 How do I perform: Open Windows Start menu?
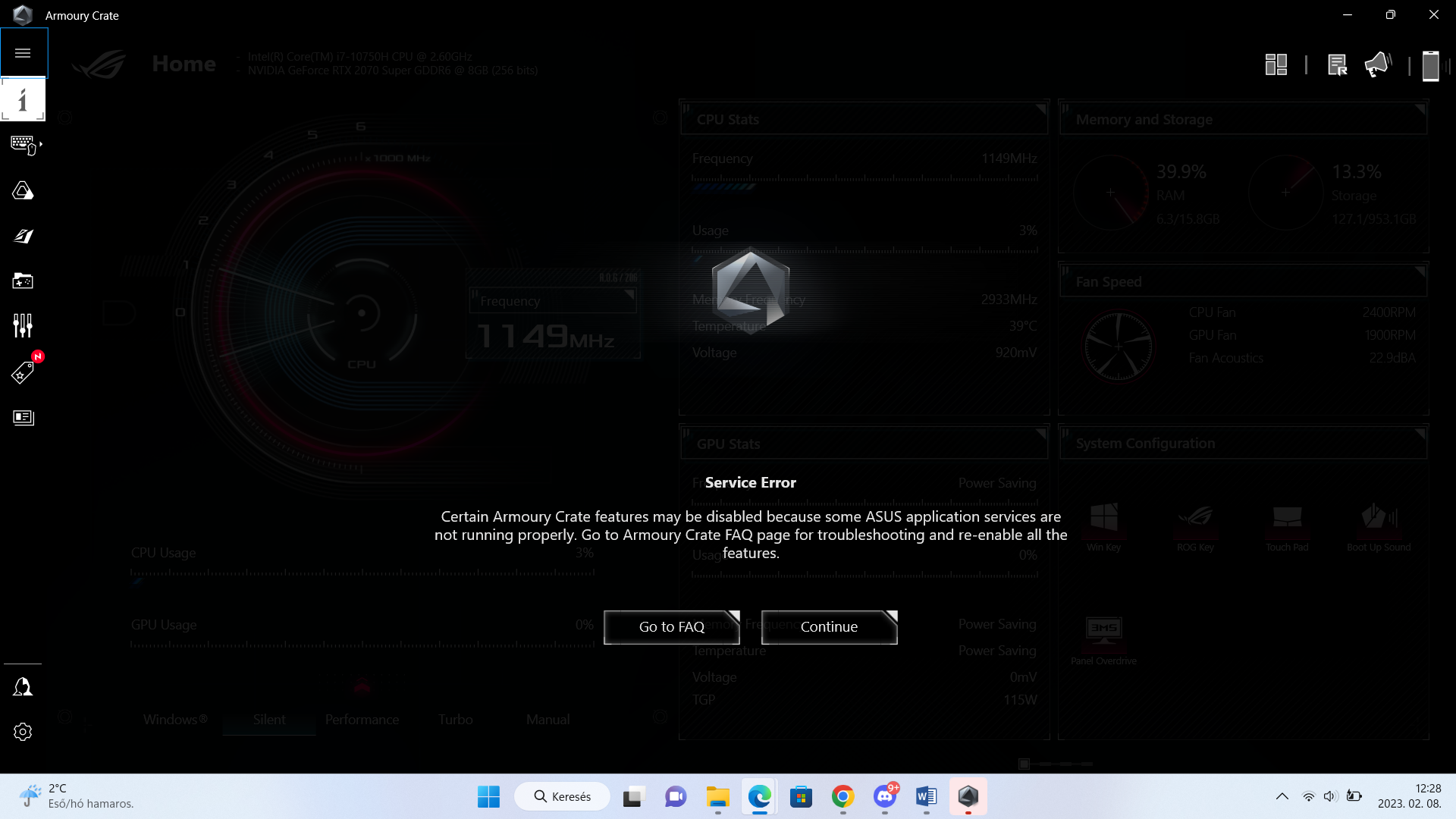pyautogui.click(x=488, y=796)
